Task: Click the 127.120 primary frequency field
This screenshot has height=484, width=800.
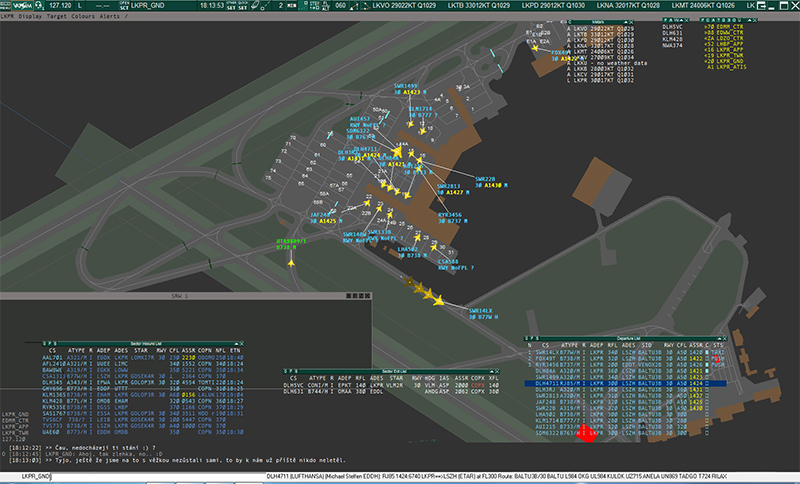Action: click(60, 5)
